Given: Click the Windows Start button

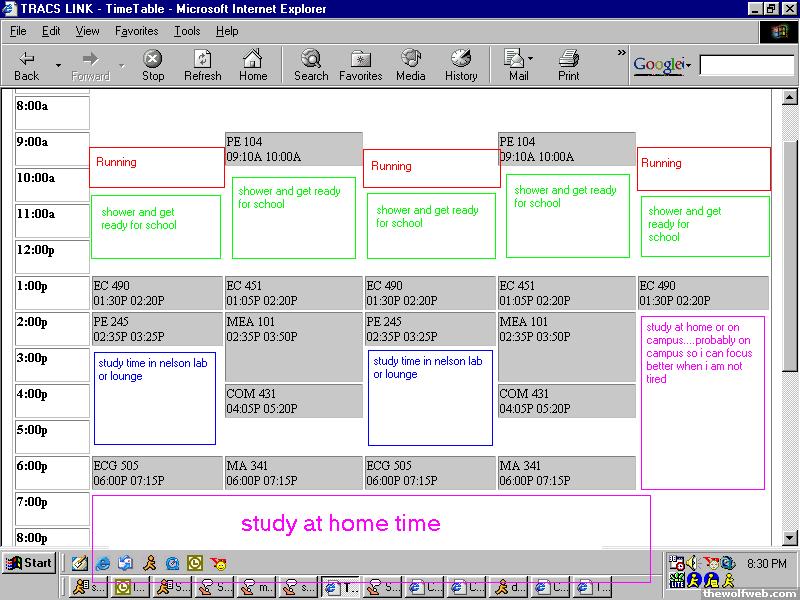Looking at the screenshot, I should point(28,563).
